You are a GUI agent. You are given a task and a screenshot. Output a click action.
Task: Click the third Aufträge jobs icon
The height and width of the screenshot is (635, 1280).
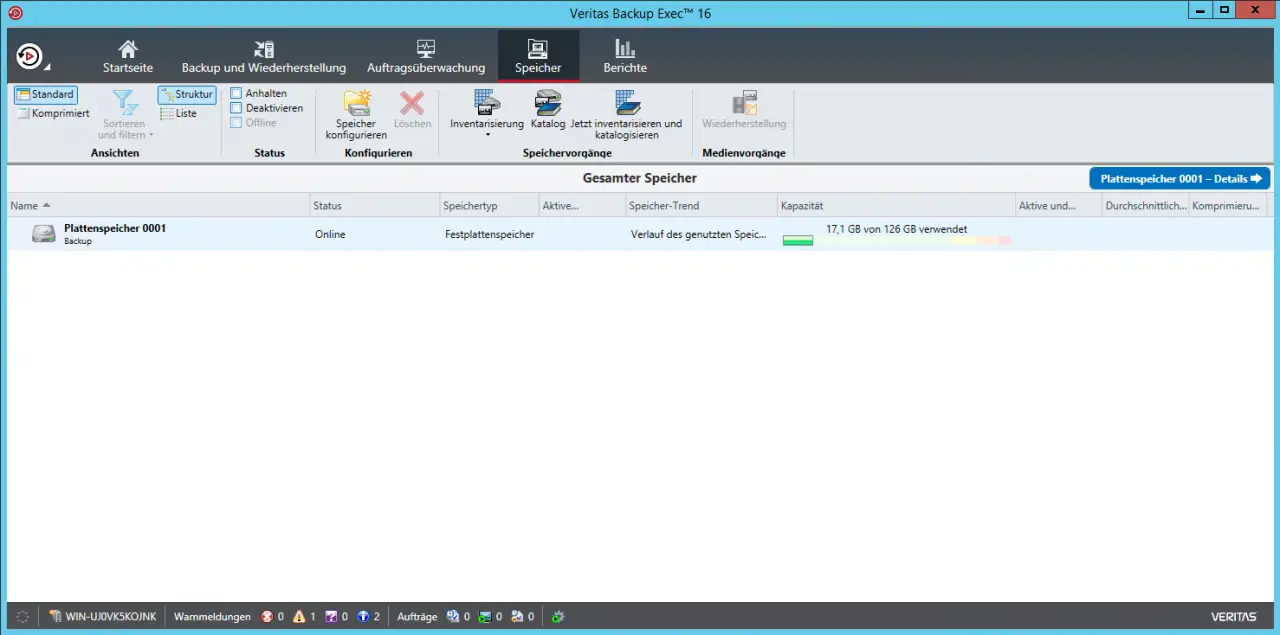tap(517, 617)
